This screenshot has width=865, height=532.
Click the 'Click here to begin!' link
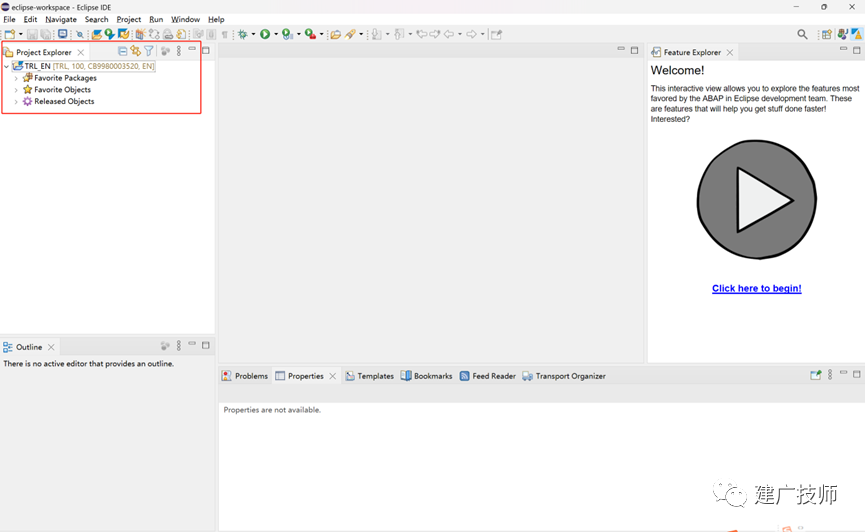[x=756, y=288]
